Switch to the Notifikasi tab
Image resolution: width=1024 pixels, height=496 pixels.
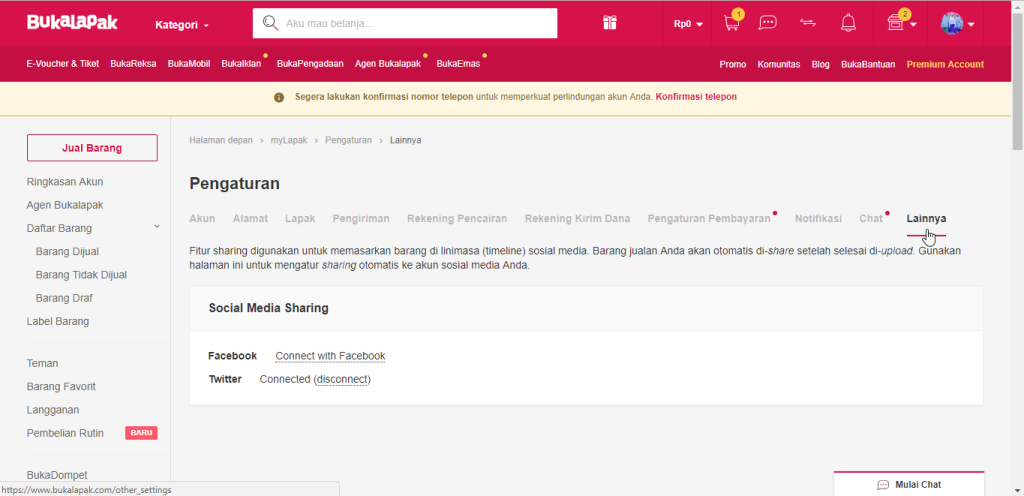(818, 219)
